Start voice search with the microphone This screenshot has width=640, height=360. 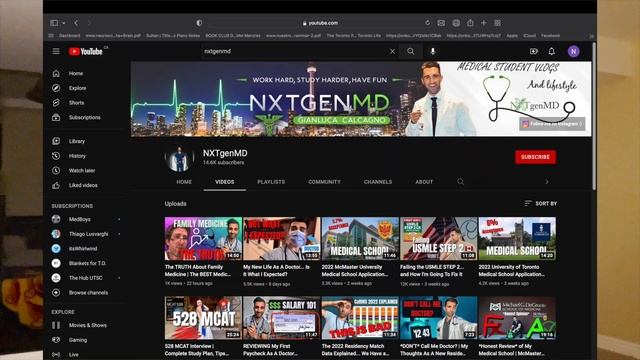tap(433, 51)
